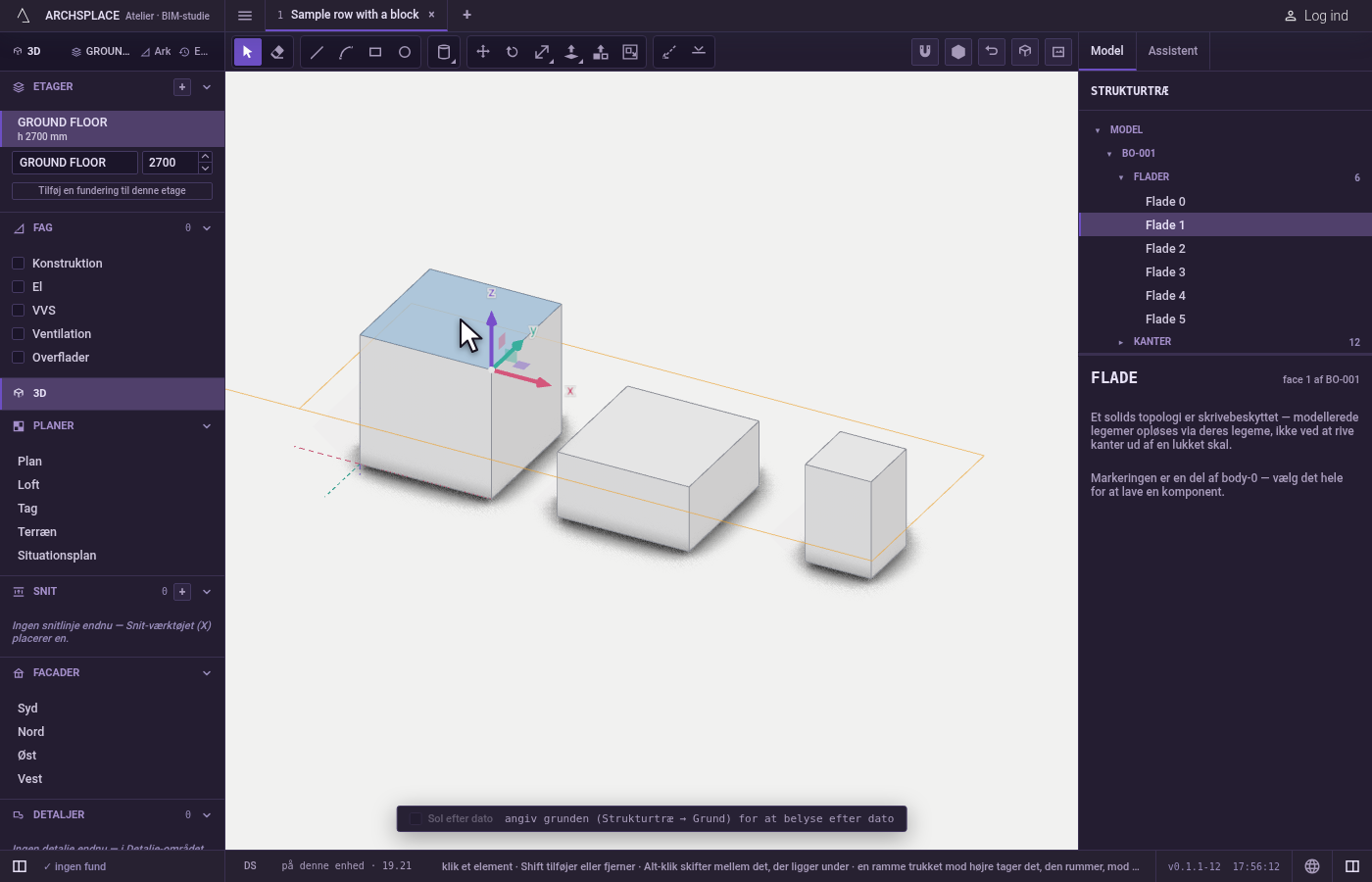Add a new etage with plus button
1372x882 pixels.
click(182, 87)
